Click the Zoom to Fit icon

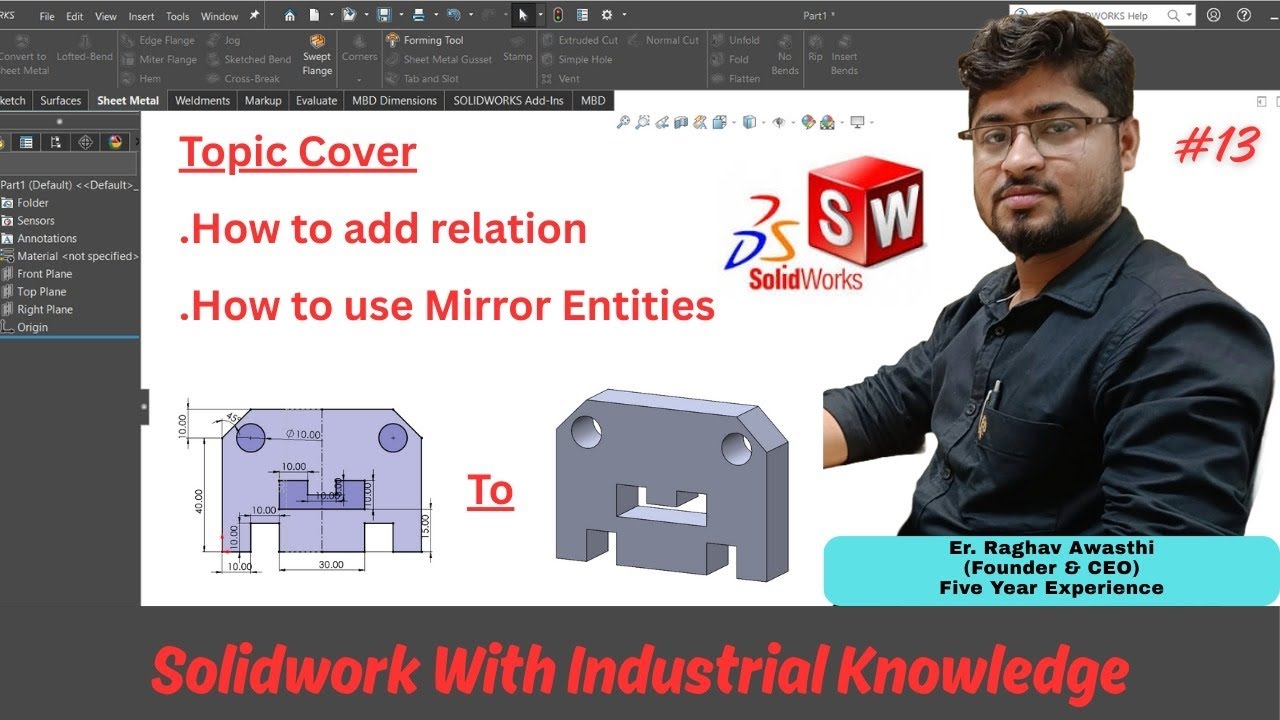[x=623, y=122]
